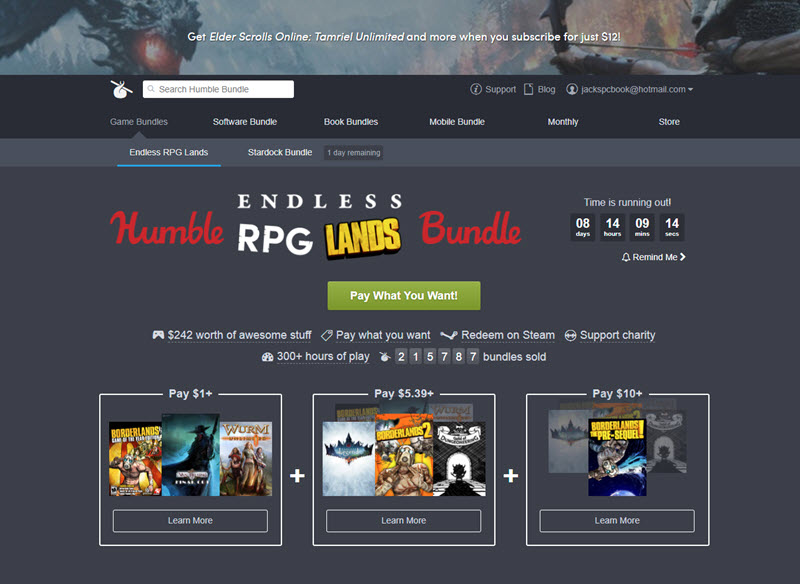Click the $242 worth of awesome stuff link
The width and height of the screenshot is (800, 584).
pos(239,335)
